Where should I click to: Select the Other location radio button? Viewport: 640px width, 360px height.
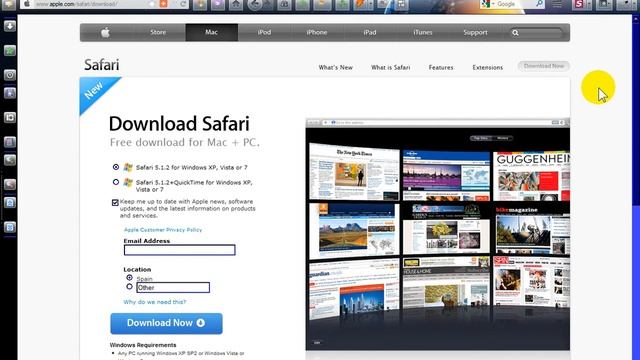tap(129, 287)
